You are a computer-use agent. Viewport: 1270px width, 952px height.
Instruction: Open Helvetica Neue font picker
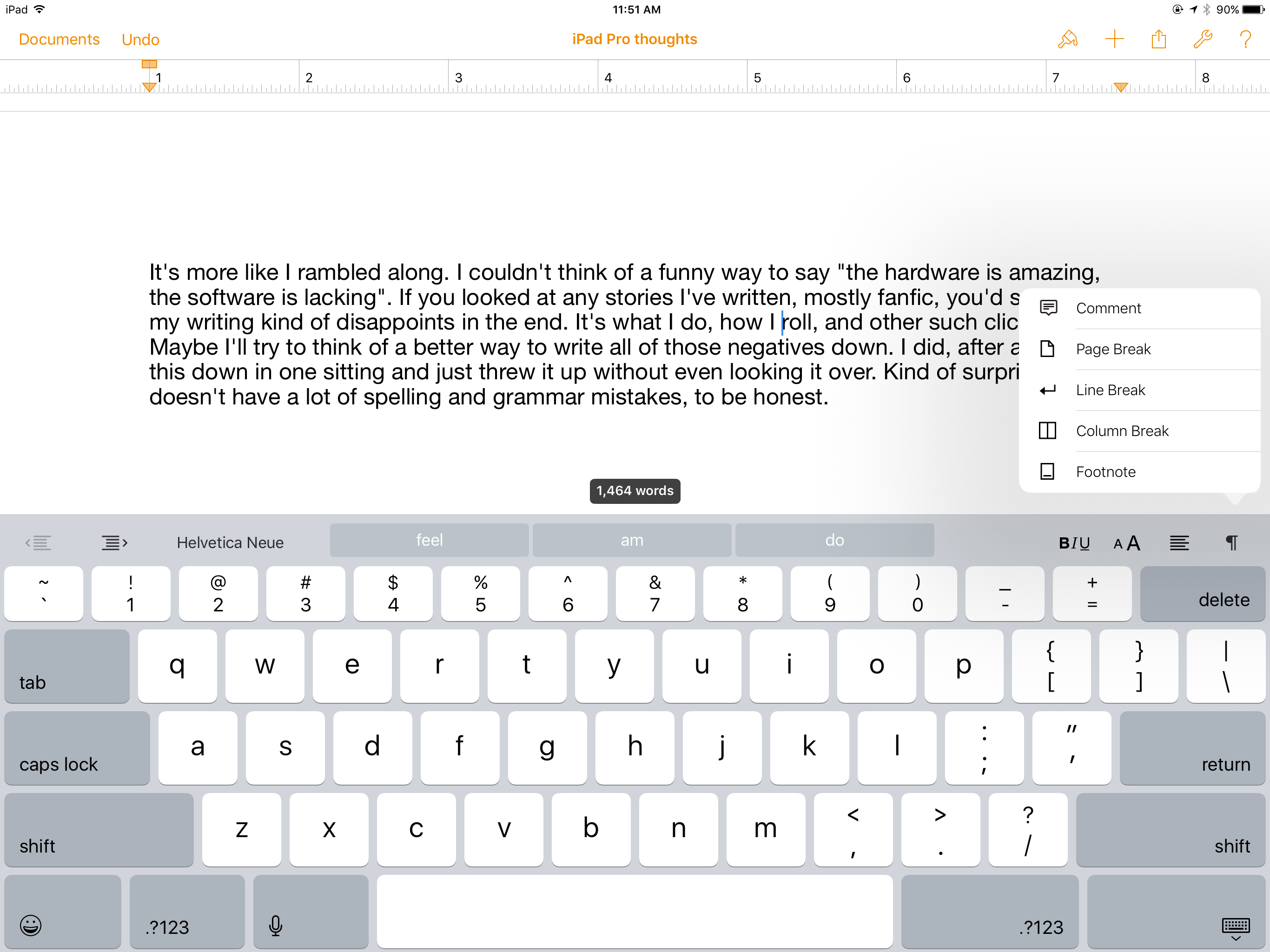pyautogui.click(x=230, y=542)
